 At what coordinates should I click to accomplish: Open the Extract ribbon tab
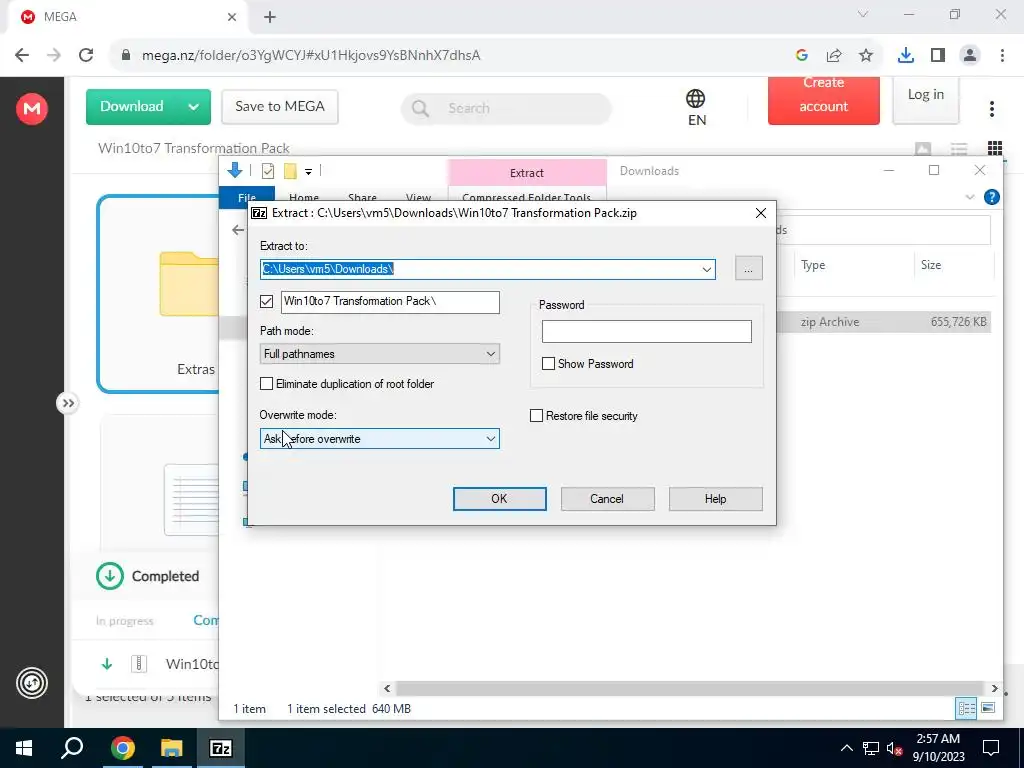[x=526, y=173]
